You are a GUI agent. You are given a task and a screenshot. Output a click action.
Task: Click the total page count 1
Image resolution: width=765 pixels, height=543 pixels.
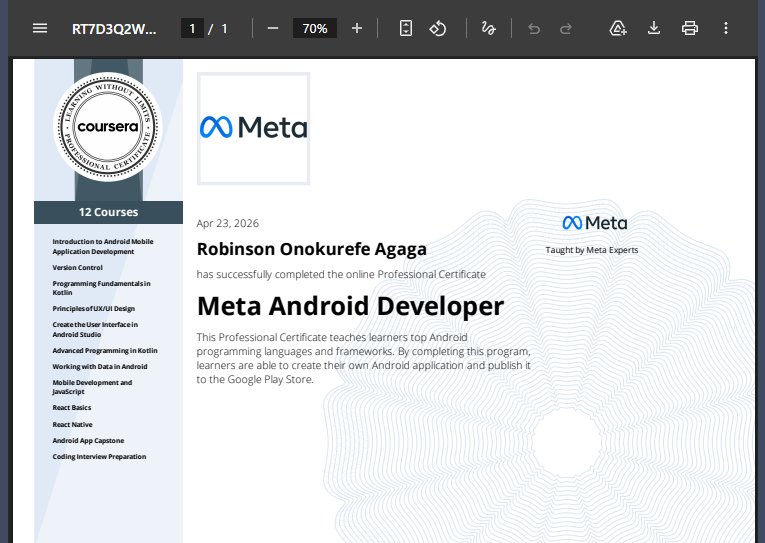224,29
